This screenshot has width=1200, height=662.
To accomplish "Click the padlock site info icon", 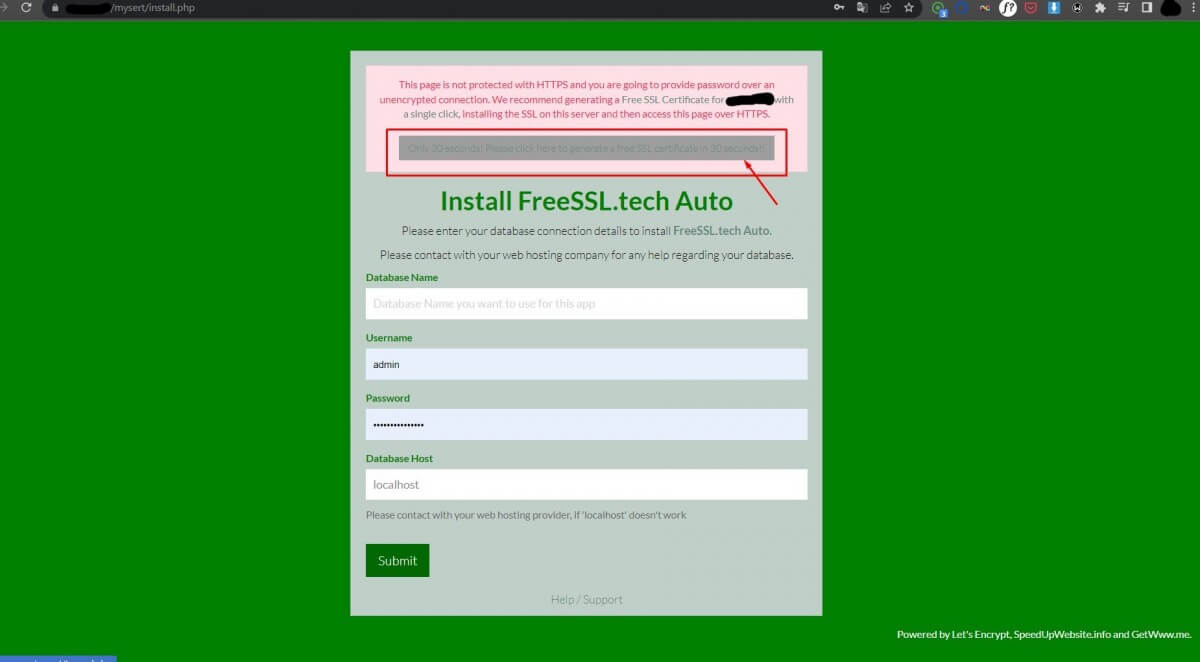I will (x=56, y=8).
